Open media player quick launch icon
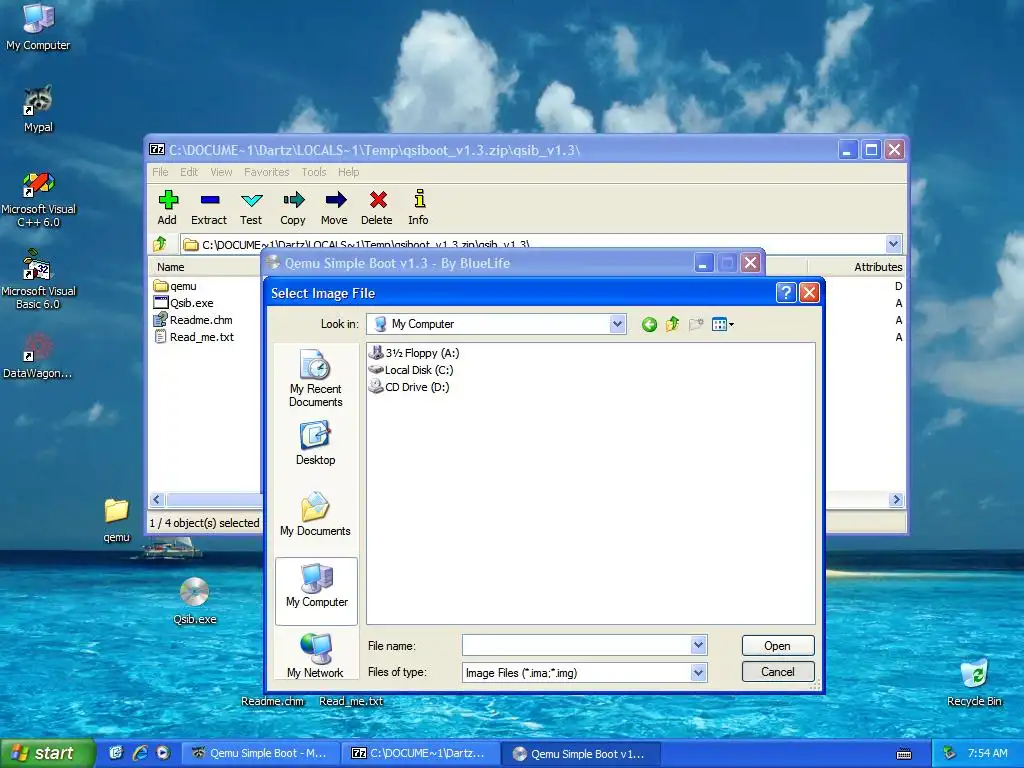 tap(163, 753)
